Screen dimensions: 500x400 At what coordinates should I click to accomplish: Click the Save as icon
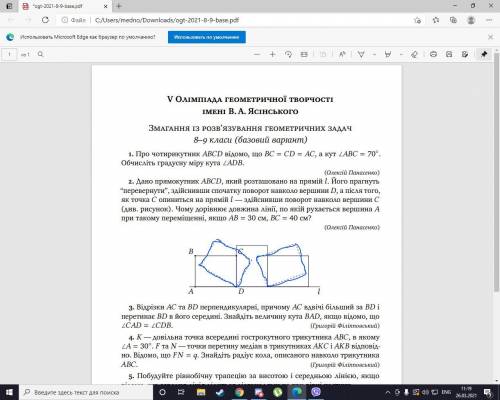(465, 54)
